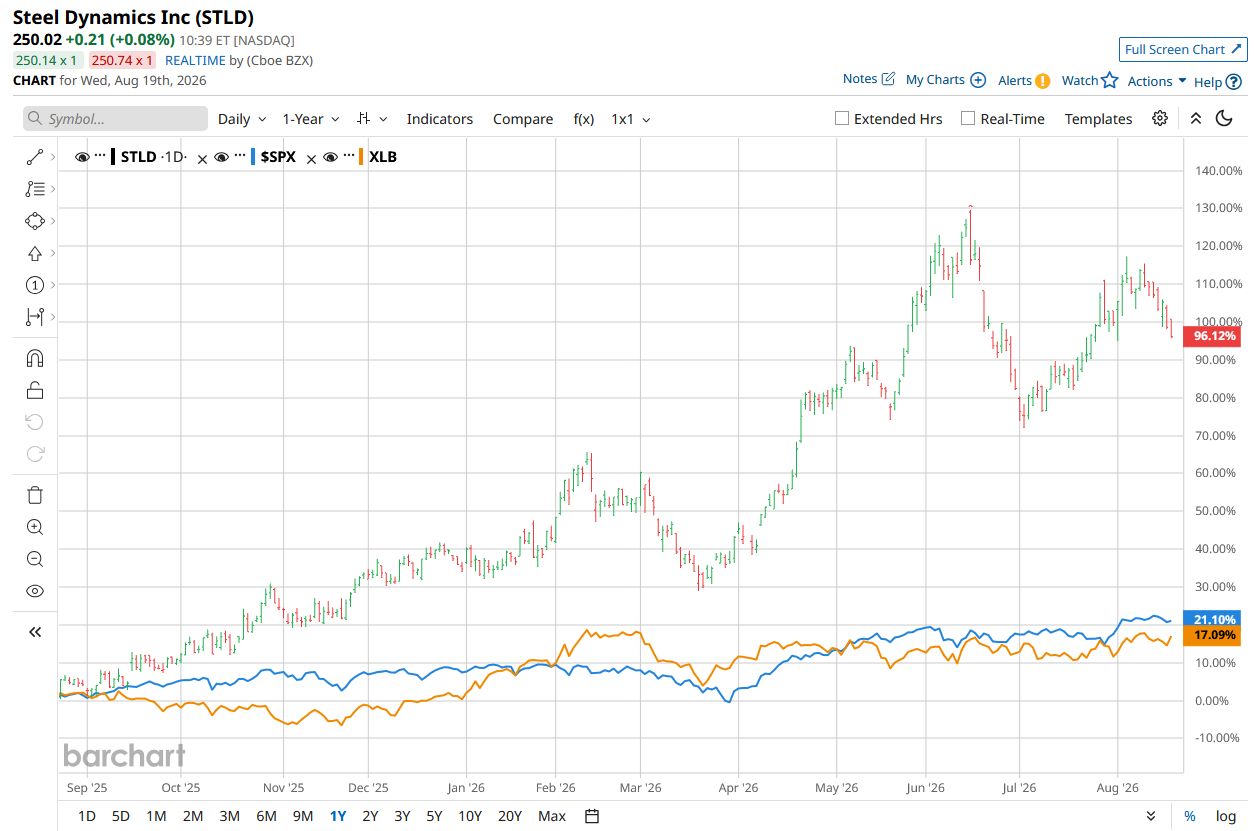Open the bar type dropdown
1254x831 pixels.
[x=372, y=118]
